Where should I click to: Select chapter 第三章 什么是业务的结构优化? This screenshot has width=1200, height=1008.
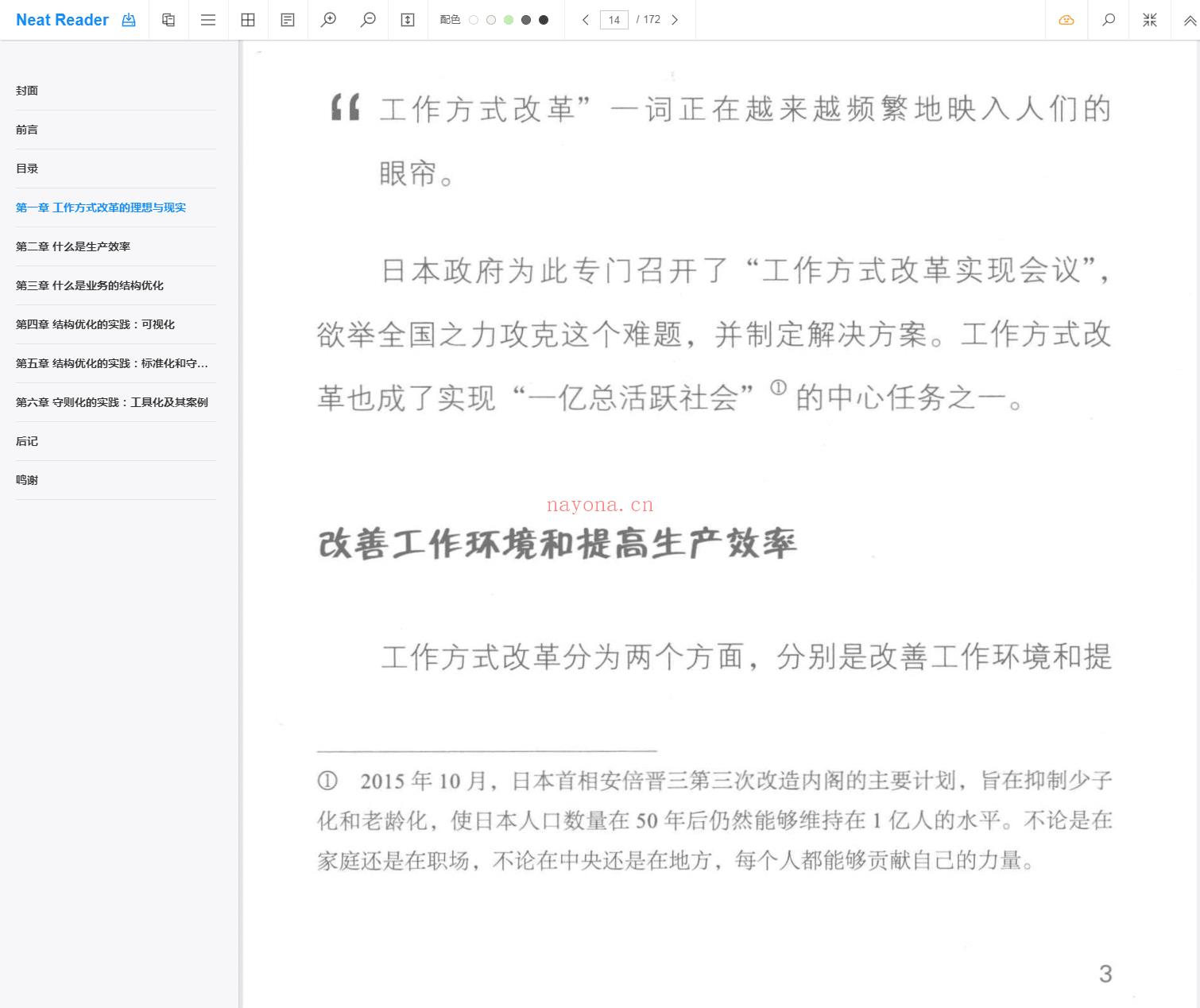pos(116,285)
